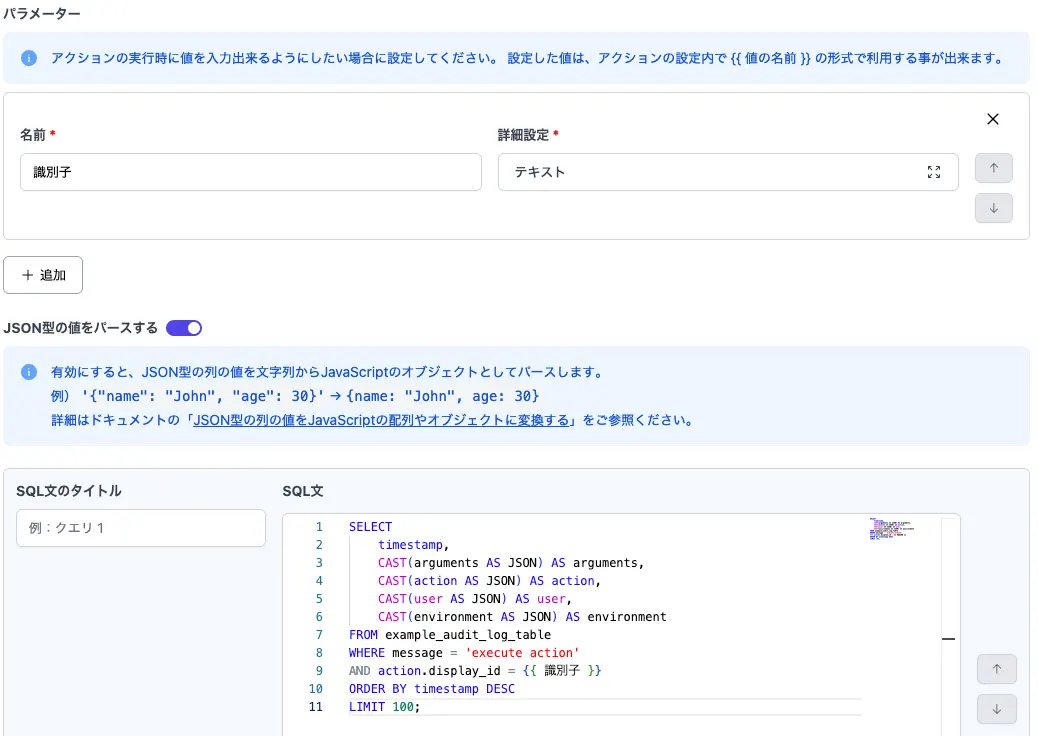Screen dimensions: 1038x736
Task: Click the info icon in the パラメーター notice
Action: [28, 58]
